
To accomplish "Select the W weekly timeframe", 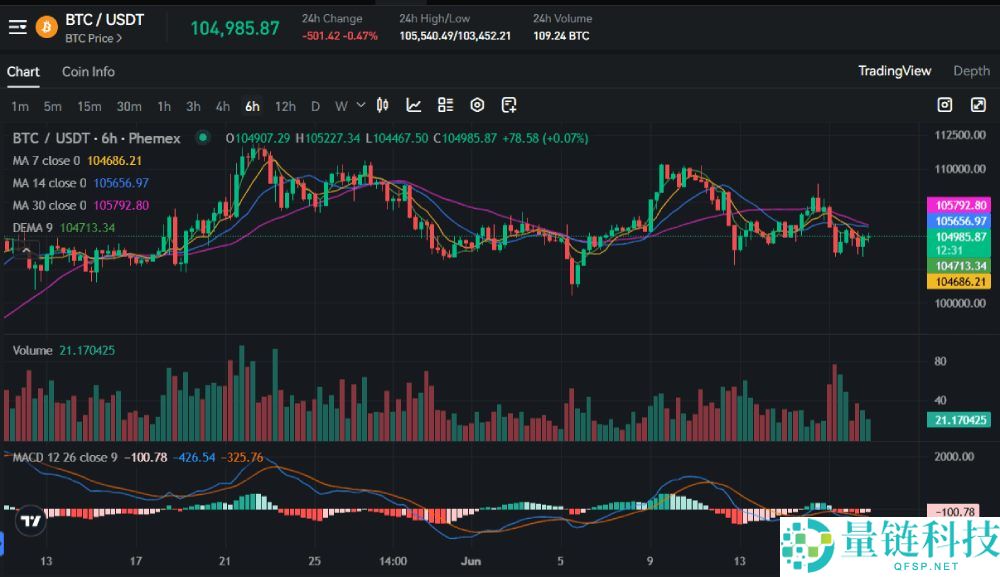I will [341, 106].
